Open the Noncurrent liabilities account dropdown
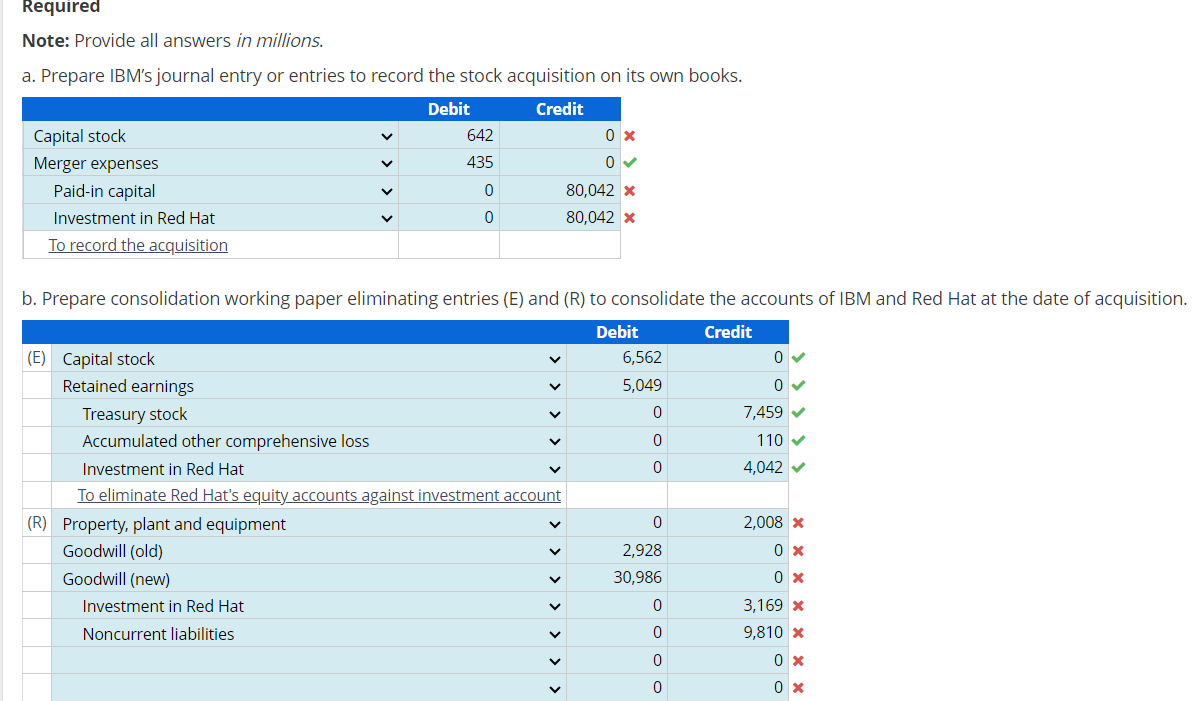This screenshot has height=701, width=1197. coord(309,634)
